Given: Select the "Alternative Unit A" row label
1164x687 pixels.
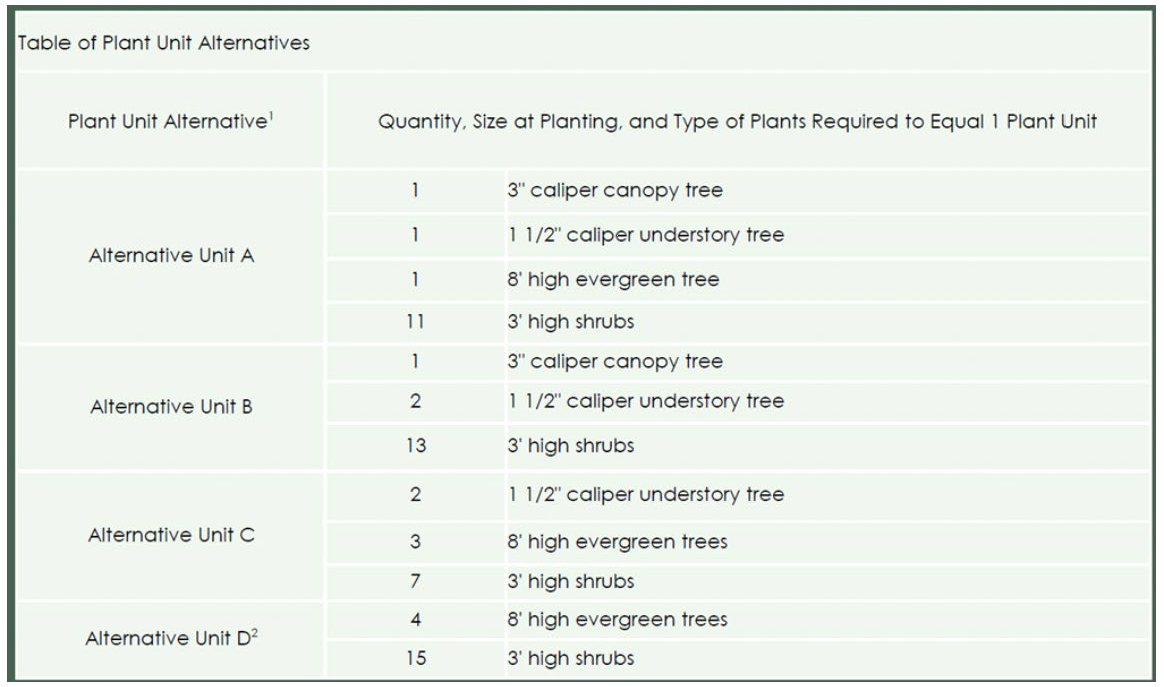Looking at the screenshot, I should point(172,256).
